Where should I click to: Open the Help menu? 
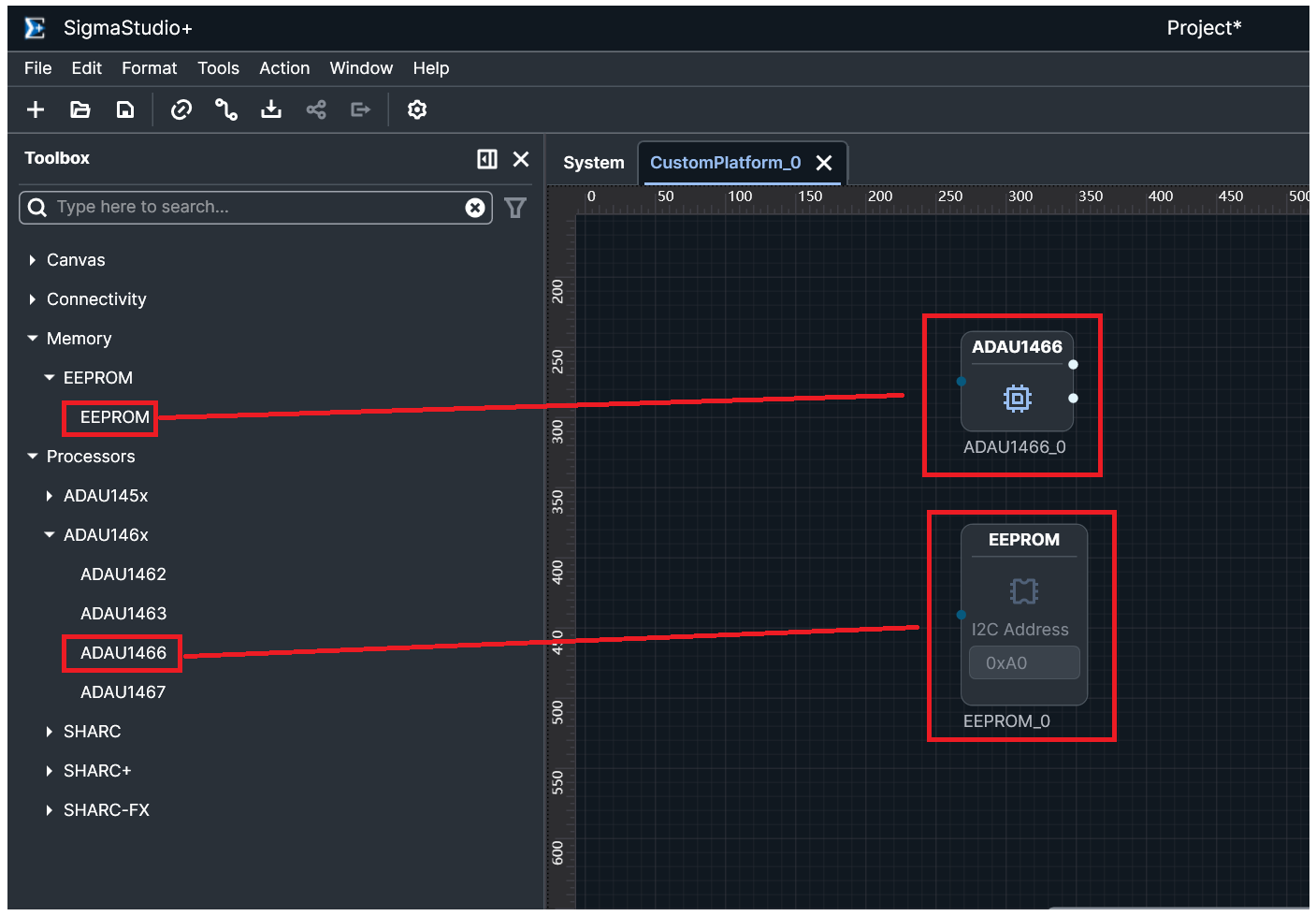click(x=431, y=68)
